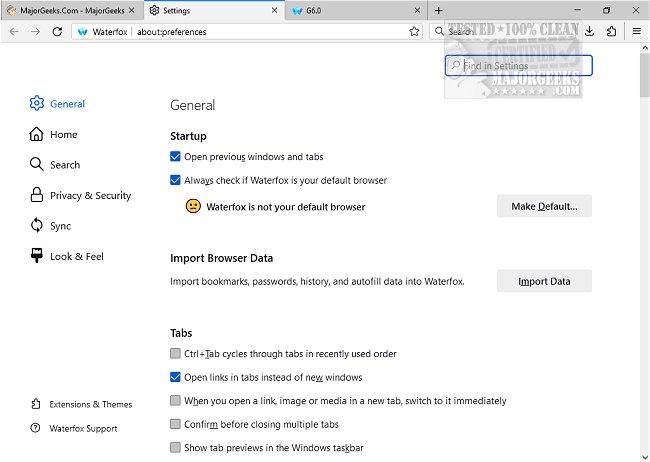Click the 'Waterfox is not your default browser' text
Image resolution: width=650 pixels, height=462 pixels.
[286, 207]
